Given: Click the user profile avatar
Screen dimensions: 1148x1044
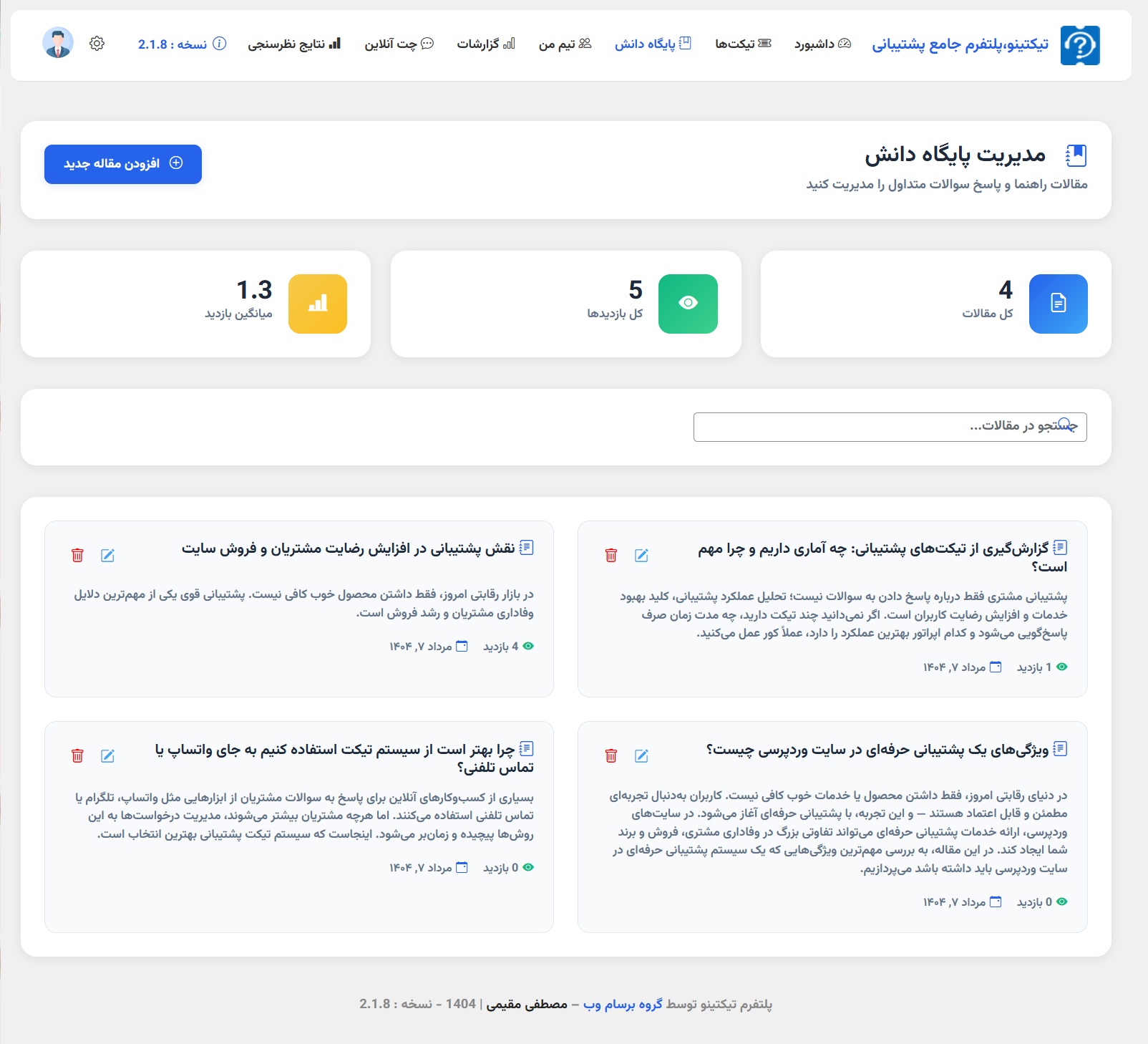Looking at the screenshot, I should [58, 43].
